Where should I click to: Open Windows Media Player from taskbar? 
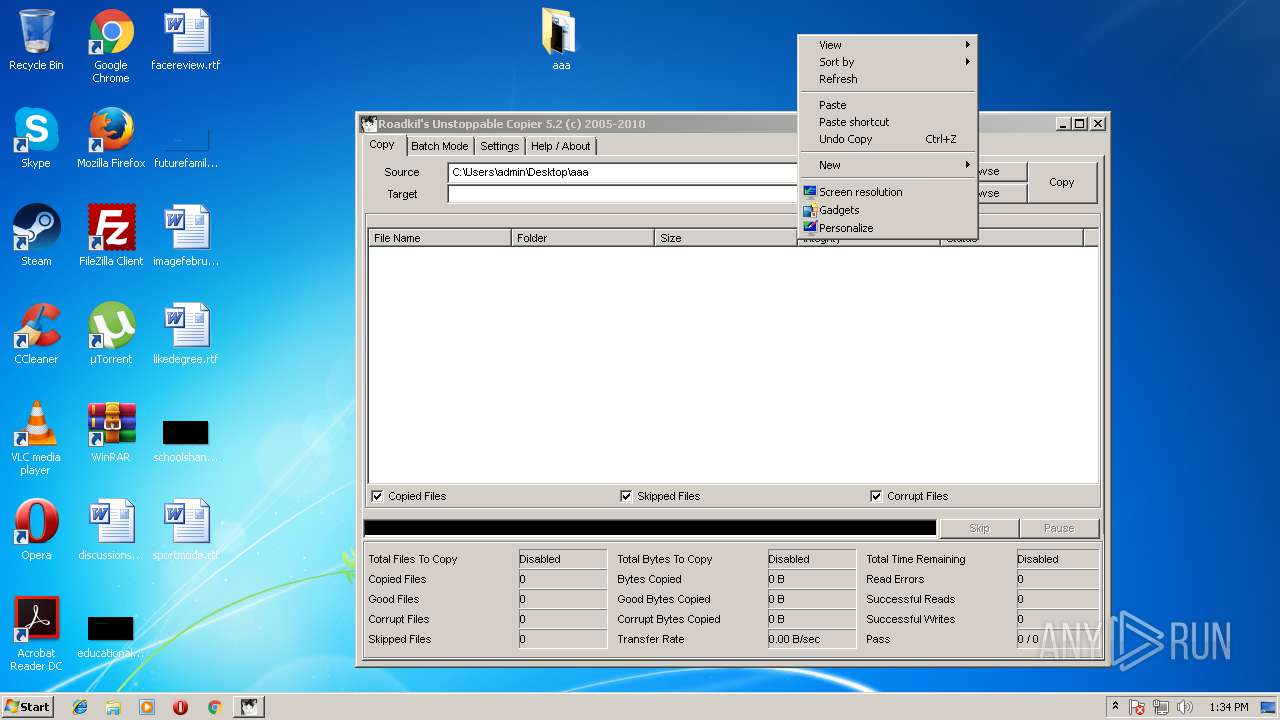147,707
